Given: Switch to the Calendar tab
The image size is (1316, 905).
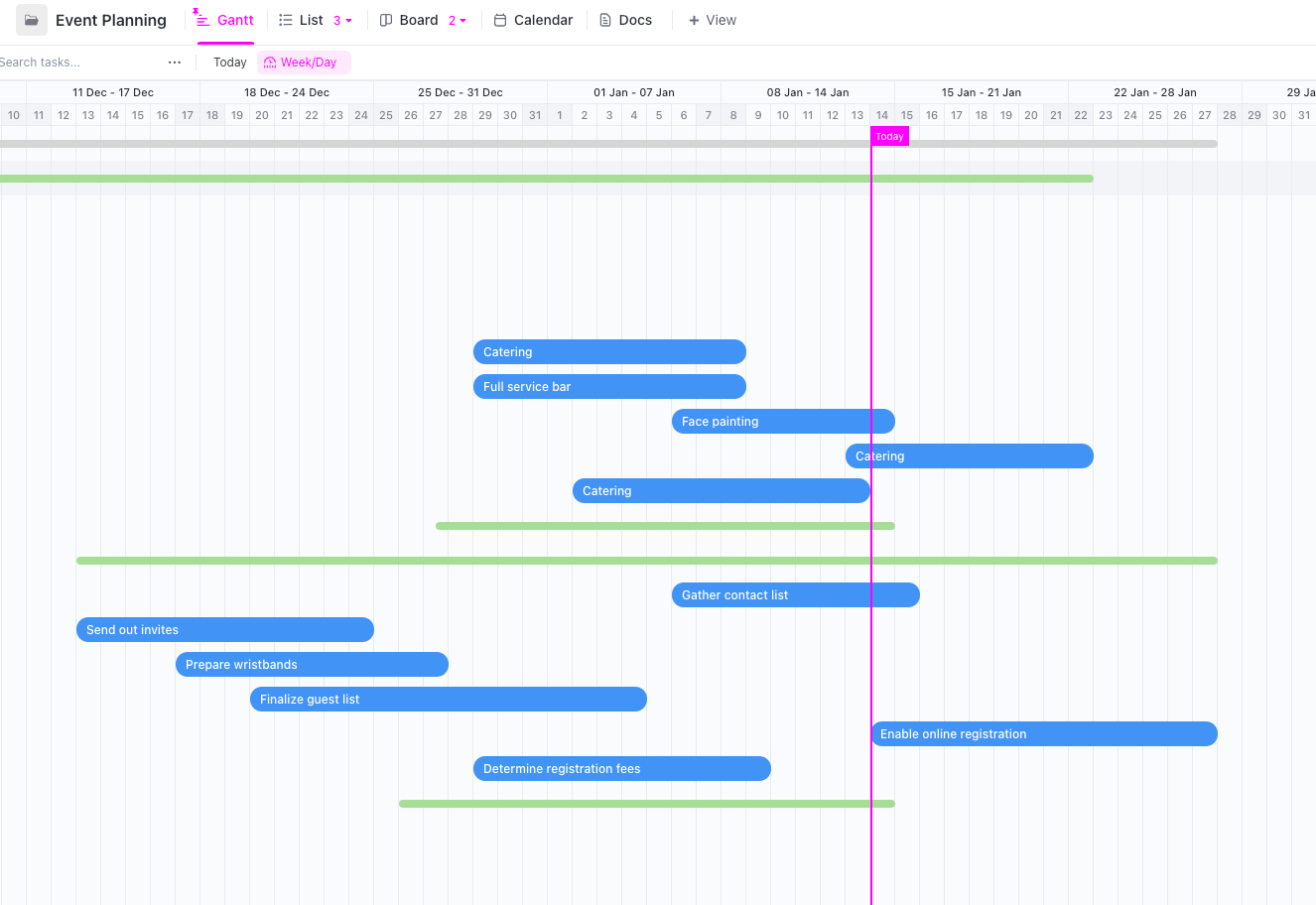Looking at the screenshot, I should [x=533, y=20].
